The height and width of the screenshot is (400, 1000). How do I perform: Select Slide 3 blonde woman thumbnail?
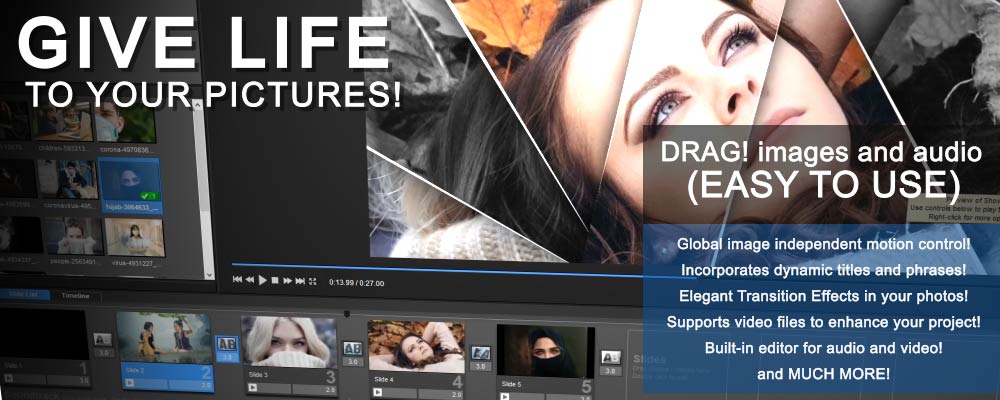290,342
